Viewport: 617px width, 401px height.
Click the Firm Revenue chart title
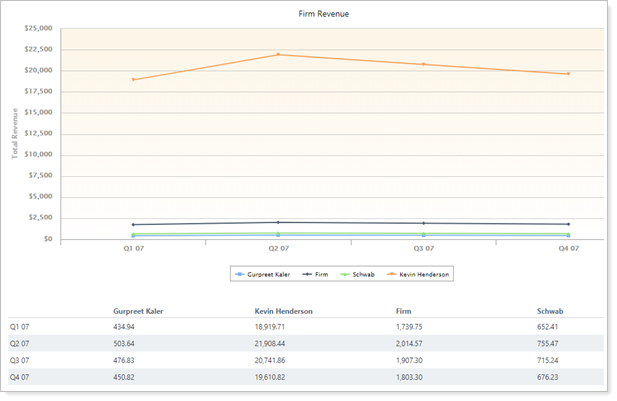(331, 14)
